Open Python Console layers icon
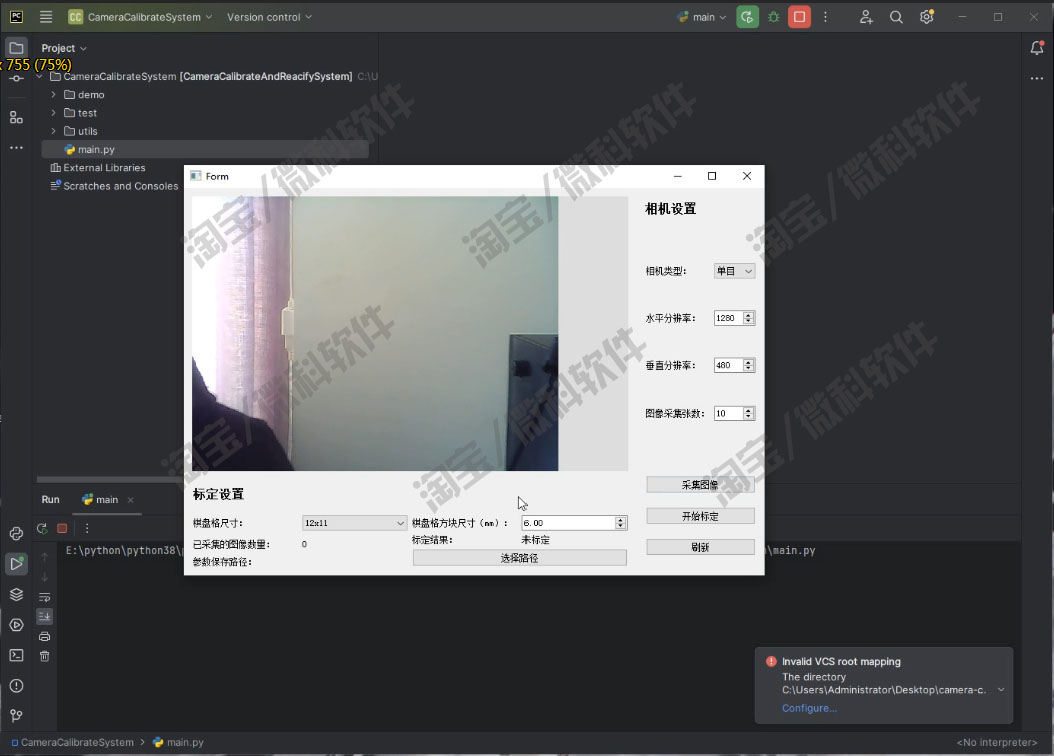Screen dimensions: 1054x756 pyautogui.click(x=16, y=594)
